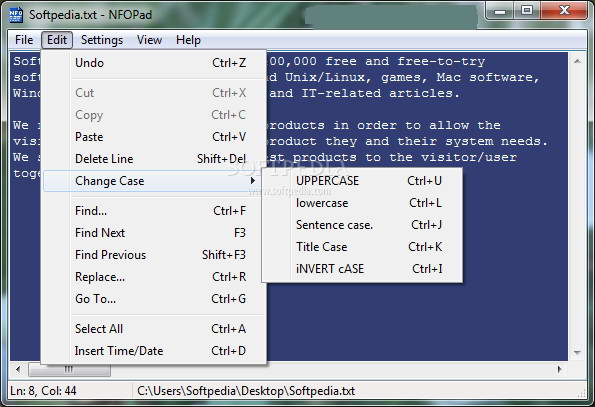Apply iNVERT cASE to the selection
Image resolution: width=595 pixels, height=407 pixels.
(362, 269)
